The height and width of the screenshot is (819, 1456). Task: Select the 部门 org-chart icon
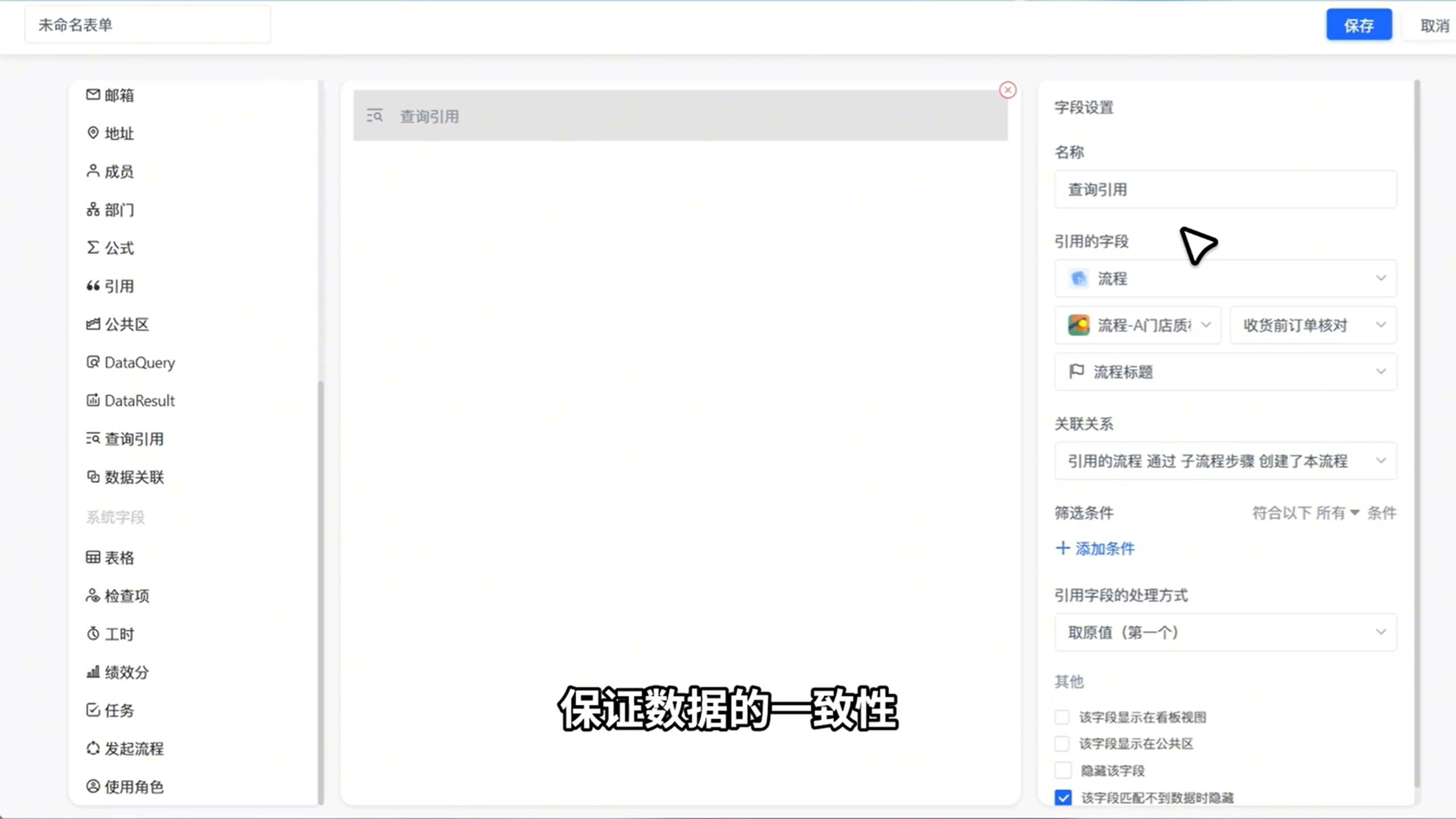[93, 209]
